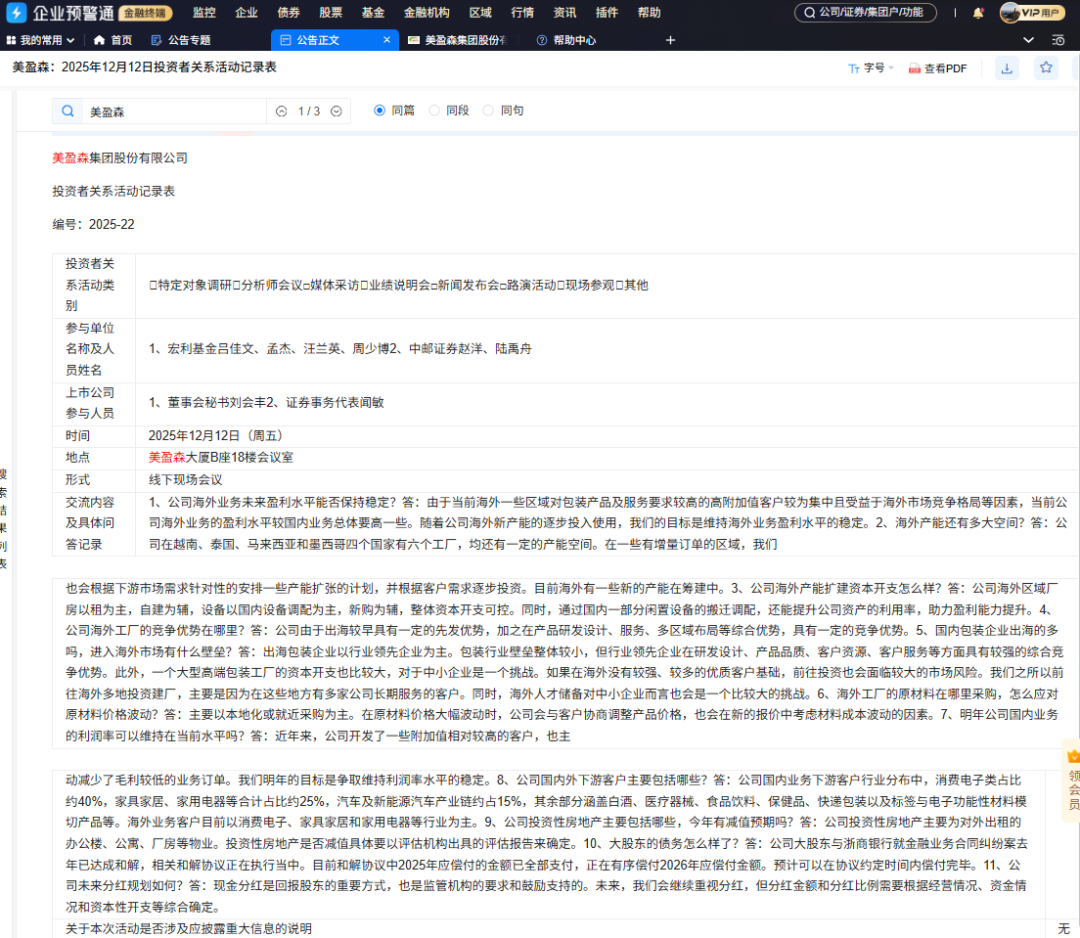
Task: Expand the 我的常用 dropdown
Action: point(40,40)
